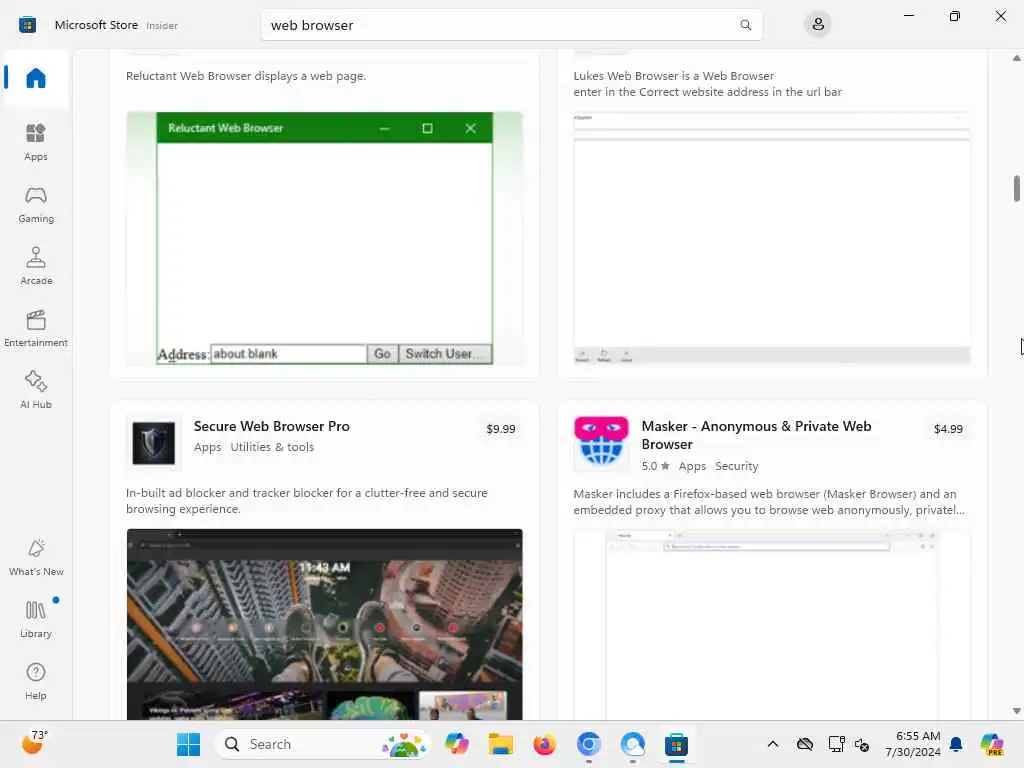Launch Copilot from taskbar
The width and height of the screenshot is (1024, 768).
[456, 744]
